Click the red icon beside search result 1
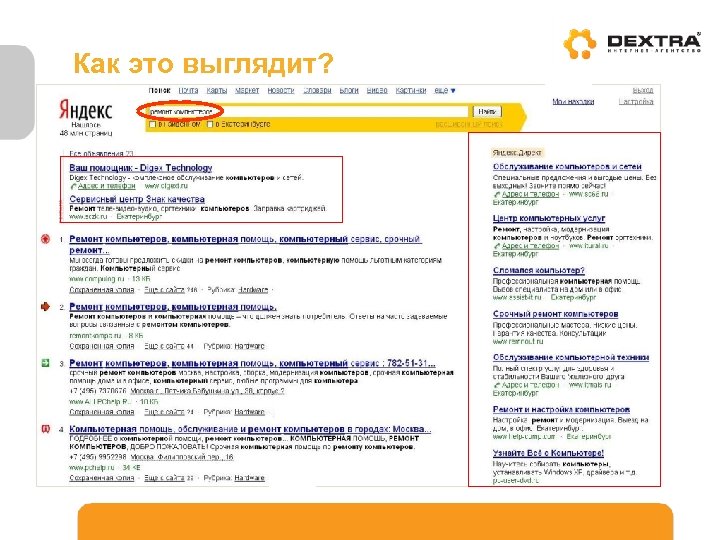 point(45,239)
